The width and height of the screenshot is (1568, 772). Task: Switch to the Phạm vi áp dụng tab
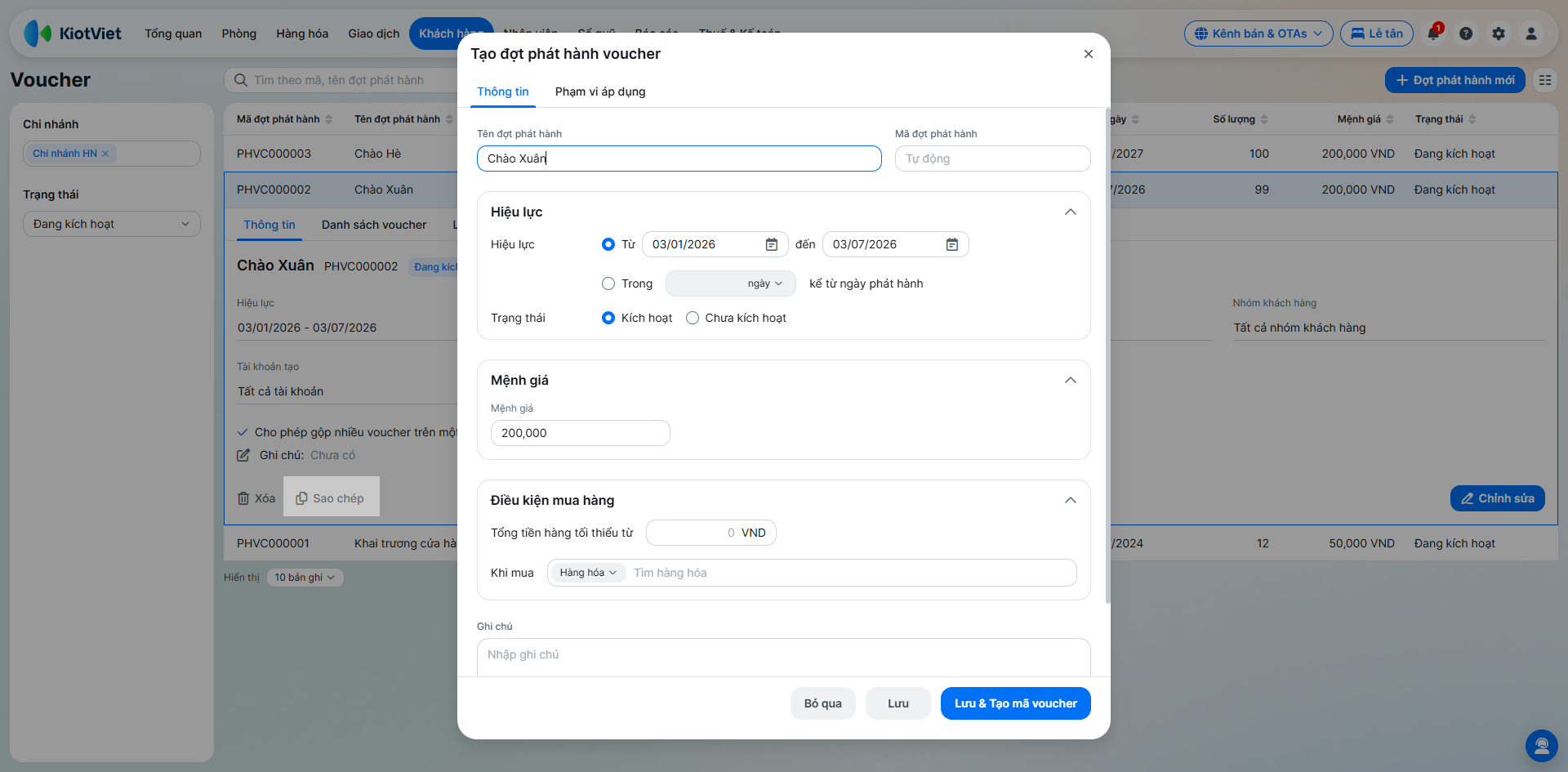click(600, 91)
